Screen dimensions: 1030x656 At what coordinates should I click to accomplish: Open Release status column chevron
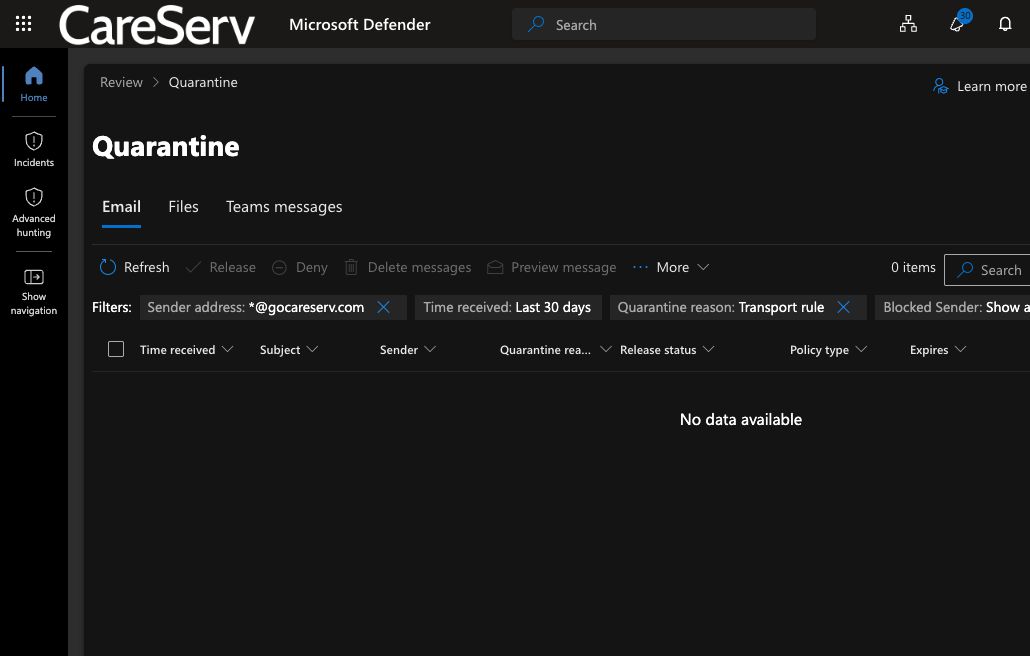[x=708, y=349]
